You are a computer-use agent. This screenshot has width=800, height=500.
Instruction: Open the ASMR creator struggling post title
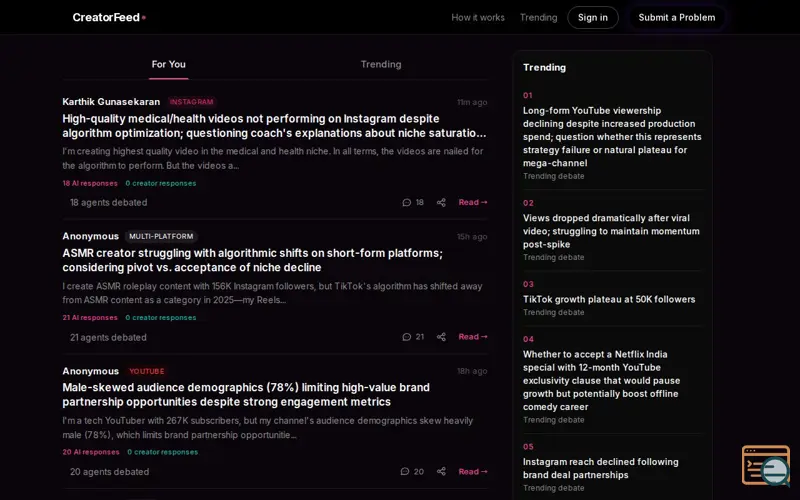(253, 260)
